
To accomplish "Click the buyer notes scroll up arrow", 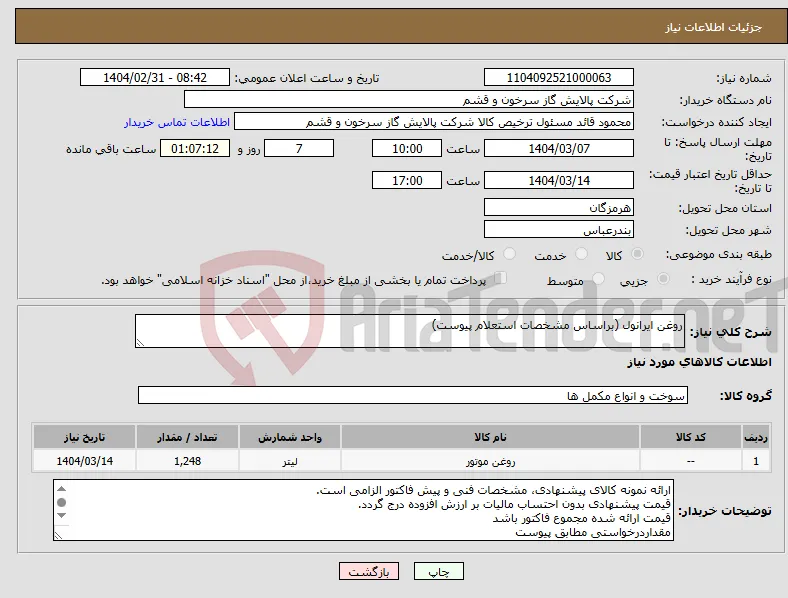I will (x=62, y=489).
